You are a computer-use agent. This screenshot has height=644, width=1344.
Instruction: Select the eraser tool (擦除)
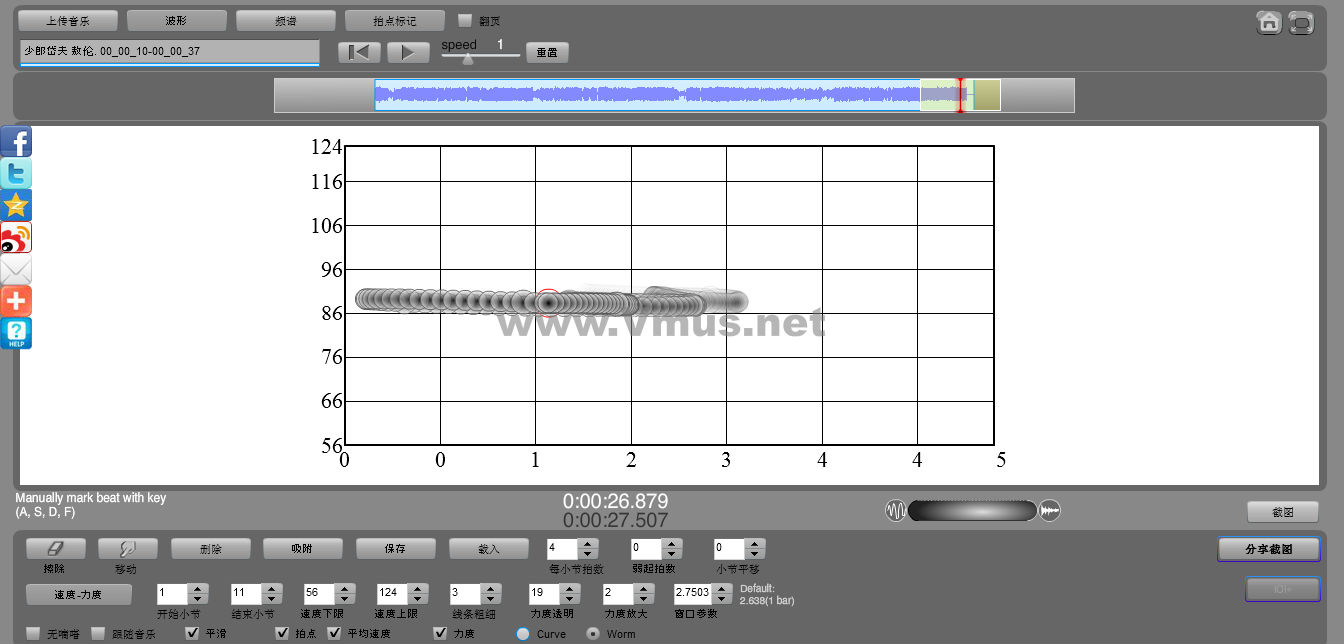[55, 549]
